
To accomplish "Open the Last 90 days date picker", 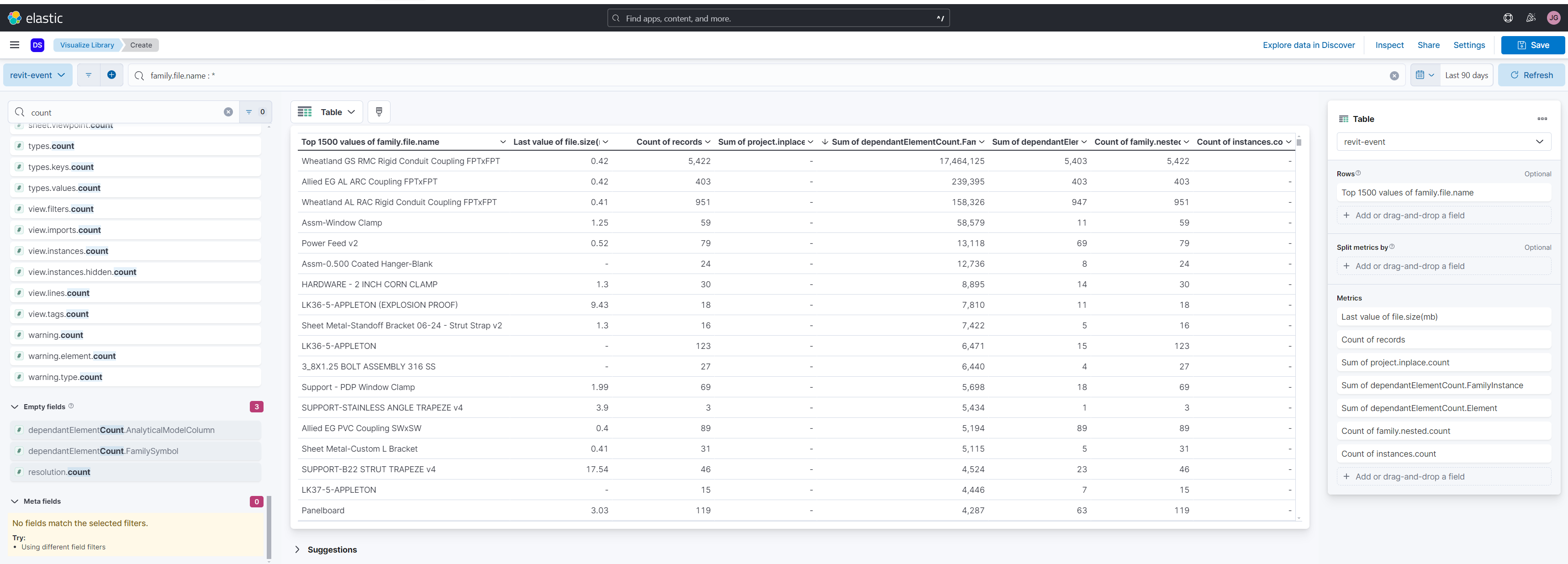I will click(x=1466, y=75).
